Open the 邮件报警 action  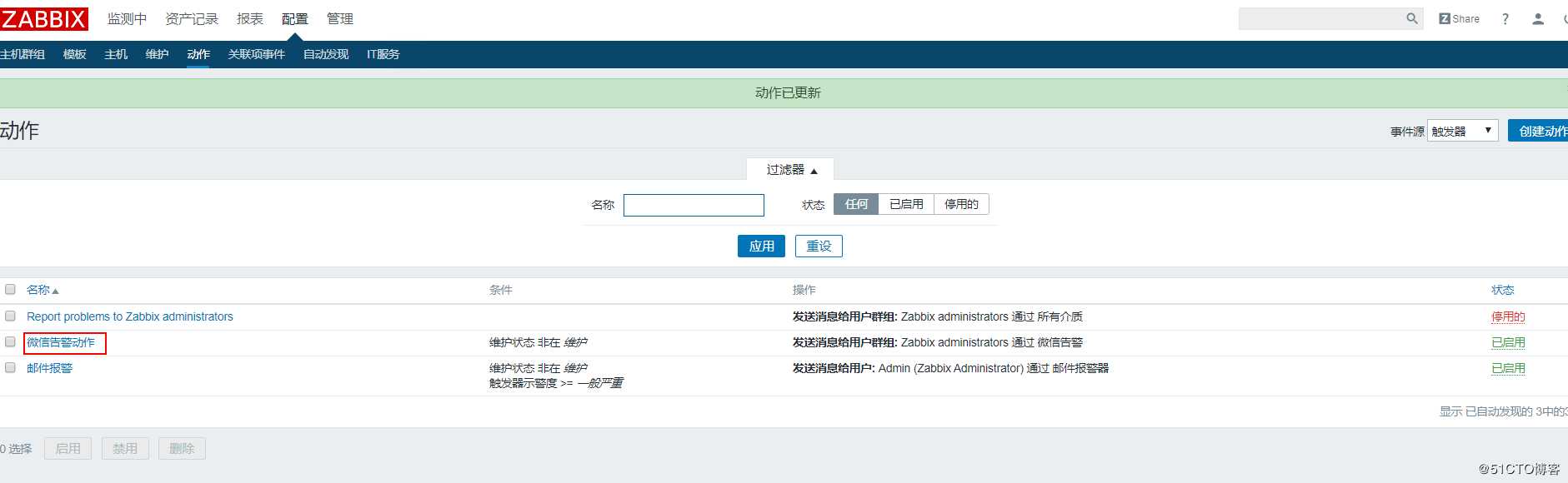click(49, 368)
